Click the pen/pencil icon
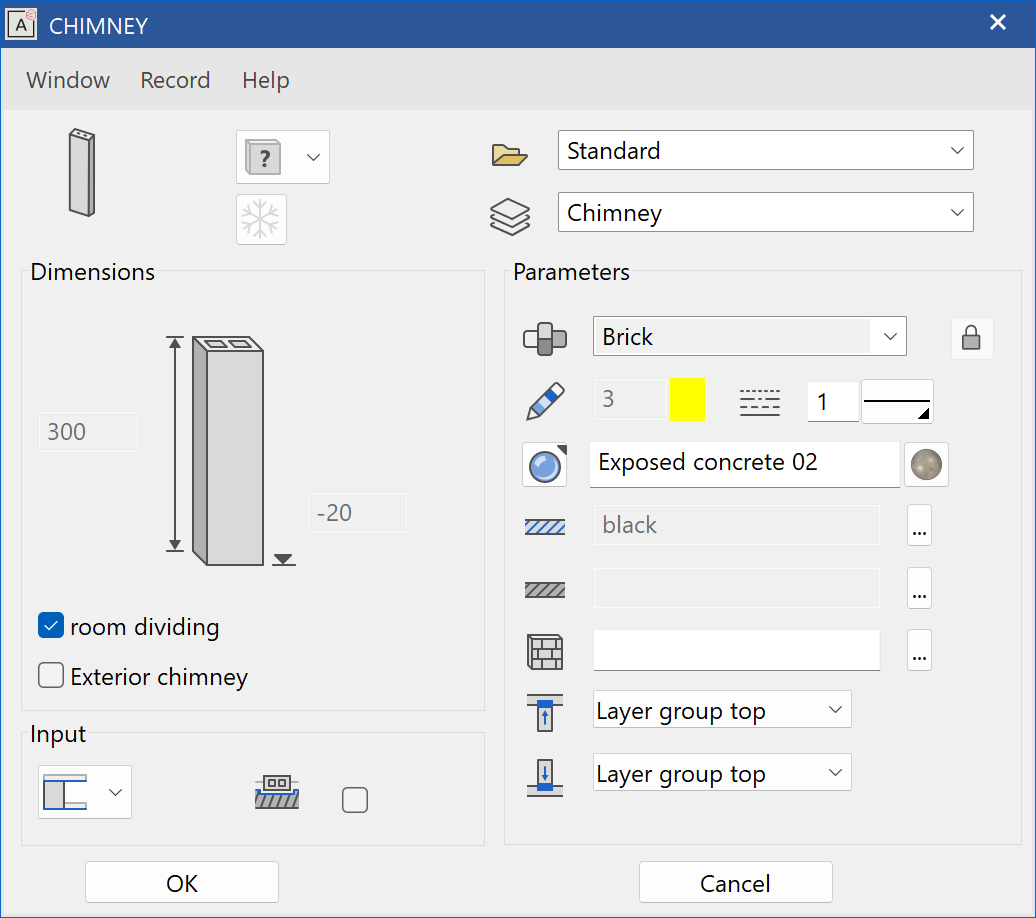The width and height of the screenshot is (1036, 918). click(546, 401)
